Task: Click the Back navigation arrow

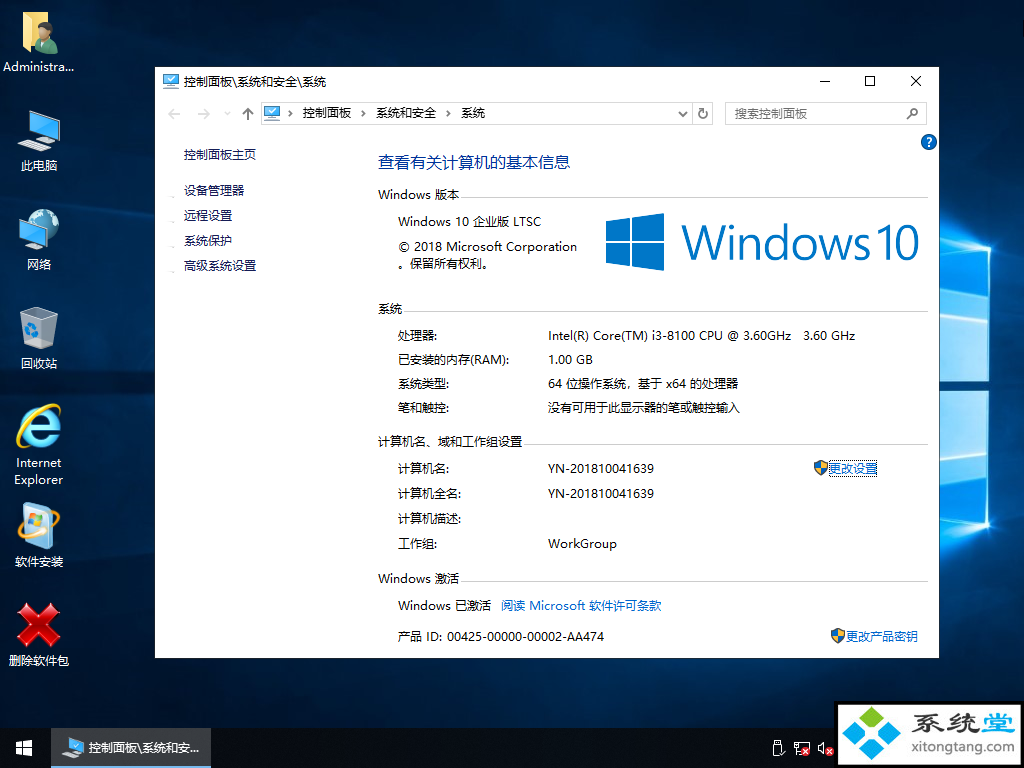Action: [174, 114]
